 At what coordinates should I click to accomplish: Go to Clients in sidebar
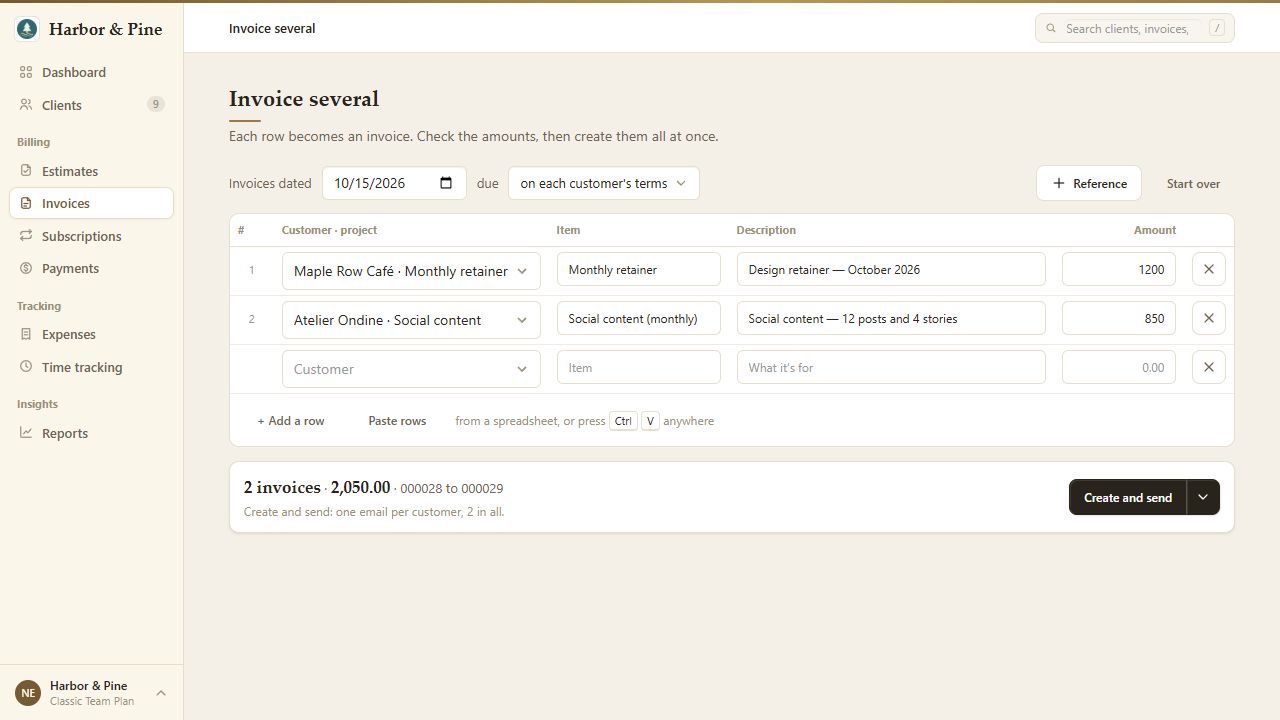91,105
